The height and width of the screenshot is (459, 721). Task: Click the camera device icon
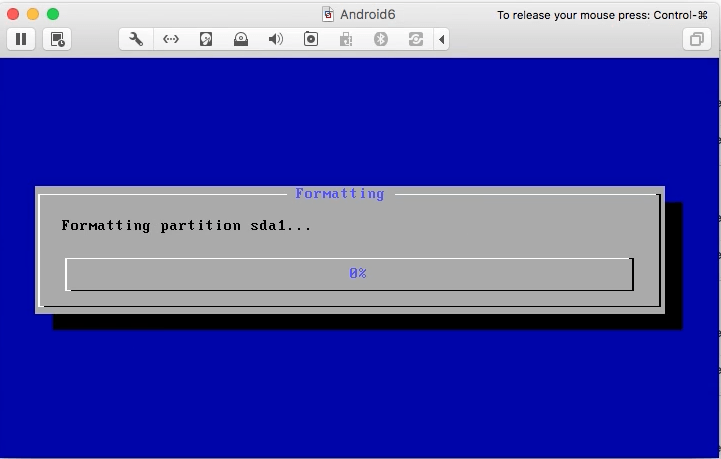[311, 39]
